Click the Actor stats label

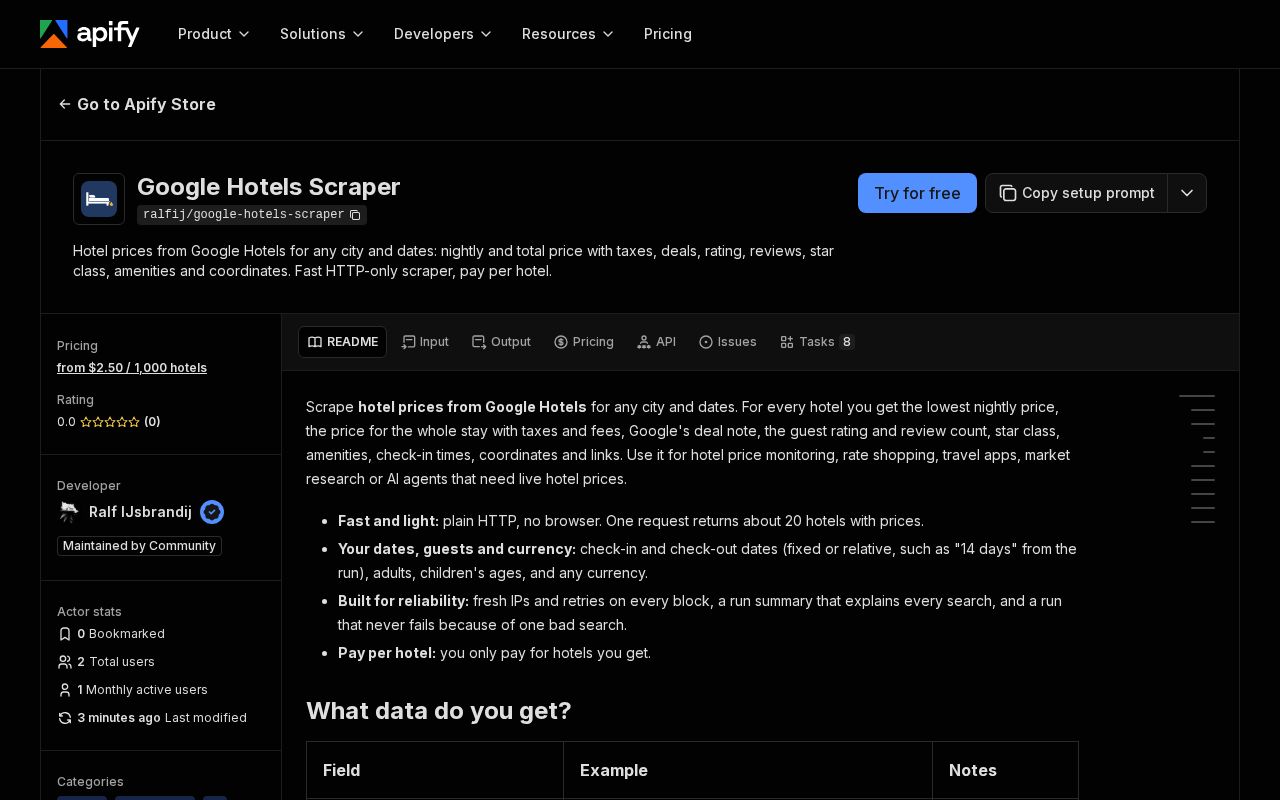pos(89,612)
